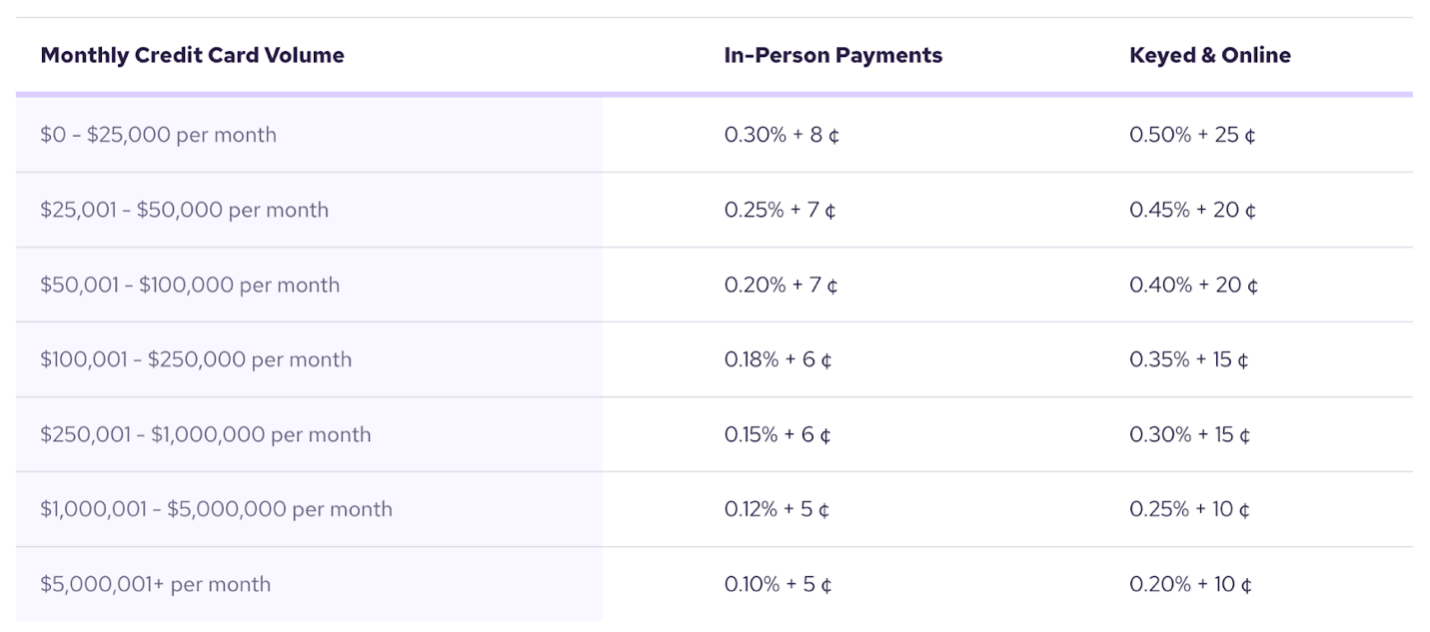Select the $100,001 - $250,000 per month row

pyautogui.click(x=714, y=359)
